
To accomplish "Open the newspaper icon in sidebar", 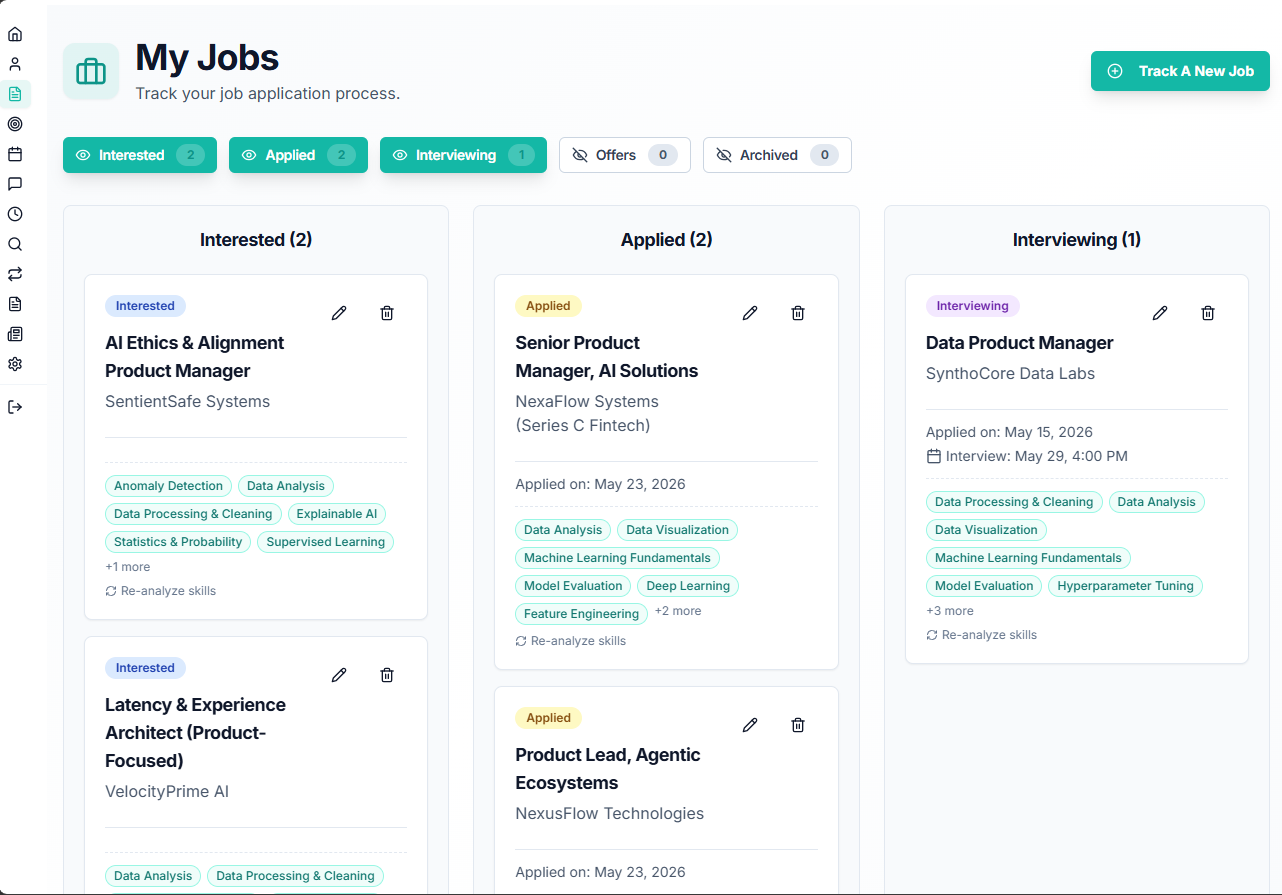I will (x=15, y=334).
